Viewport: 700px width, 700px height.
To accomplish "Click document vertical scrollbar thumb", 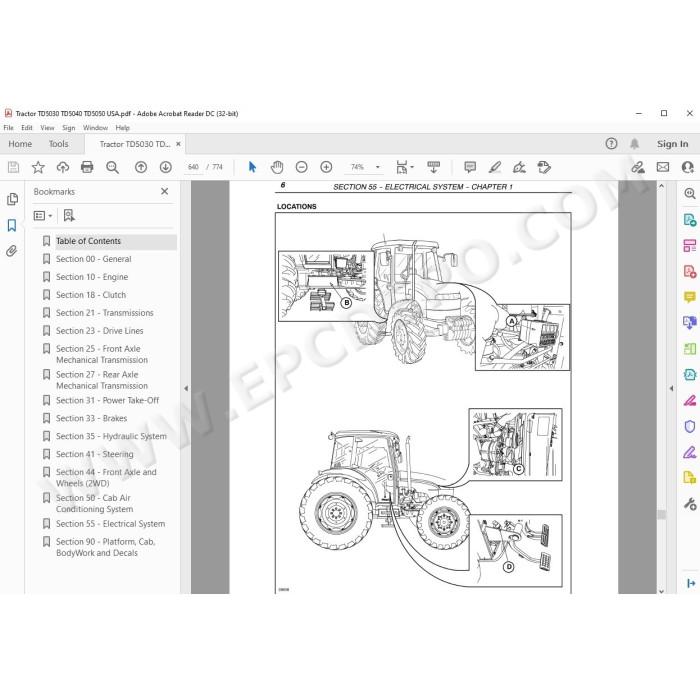I will [661, 515].
